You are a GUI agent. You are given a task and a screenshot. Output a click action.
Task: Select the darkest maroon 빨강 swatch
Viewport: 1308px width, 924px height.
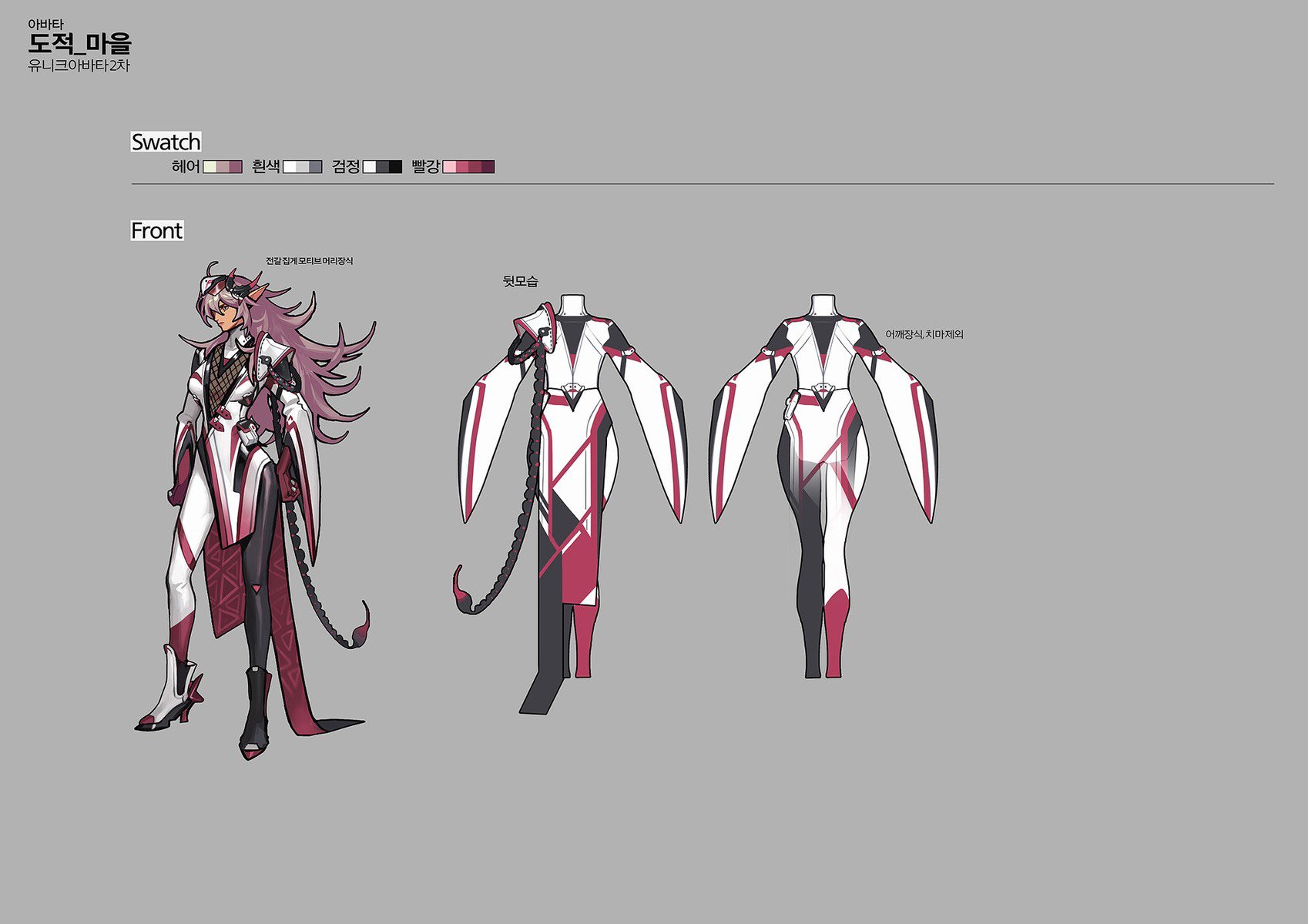488,166
